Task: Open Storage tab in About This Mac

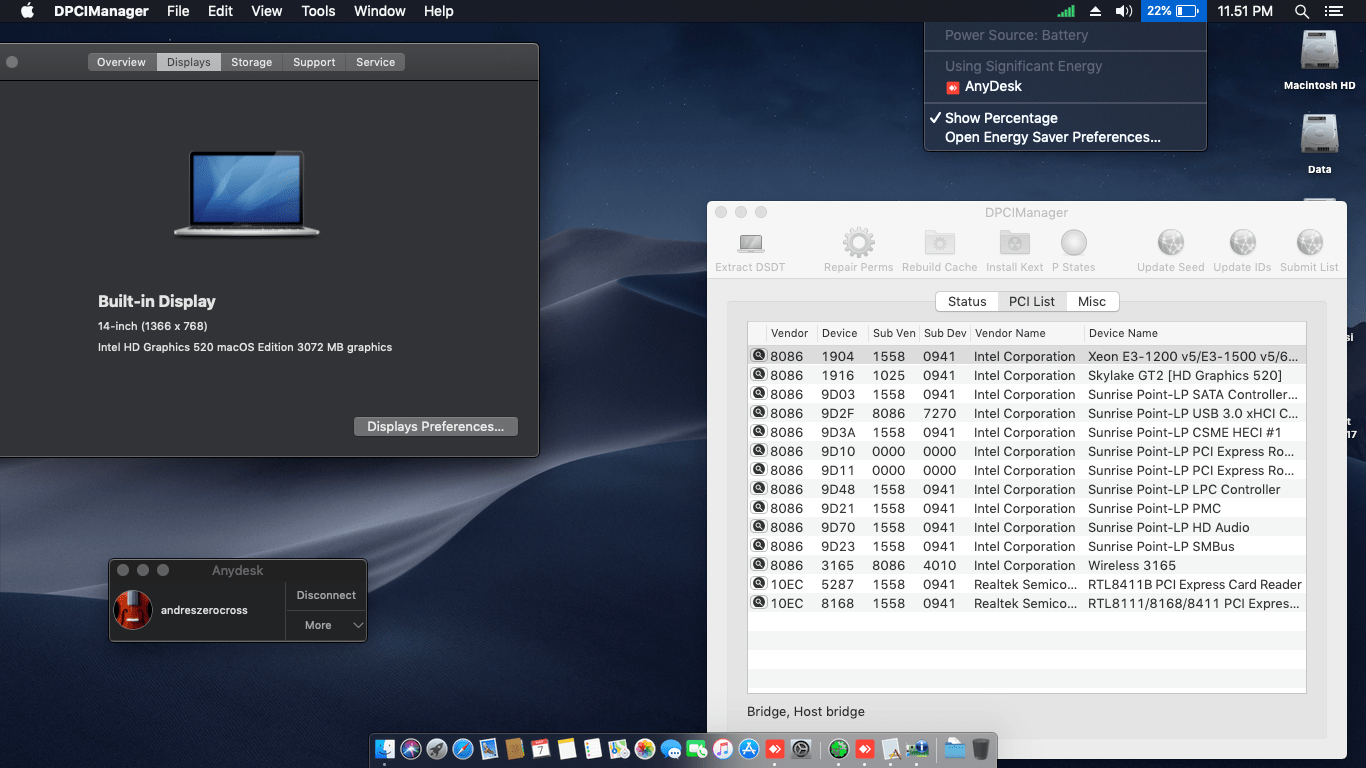Action: 252,62
